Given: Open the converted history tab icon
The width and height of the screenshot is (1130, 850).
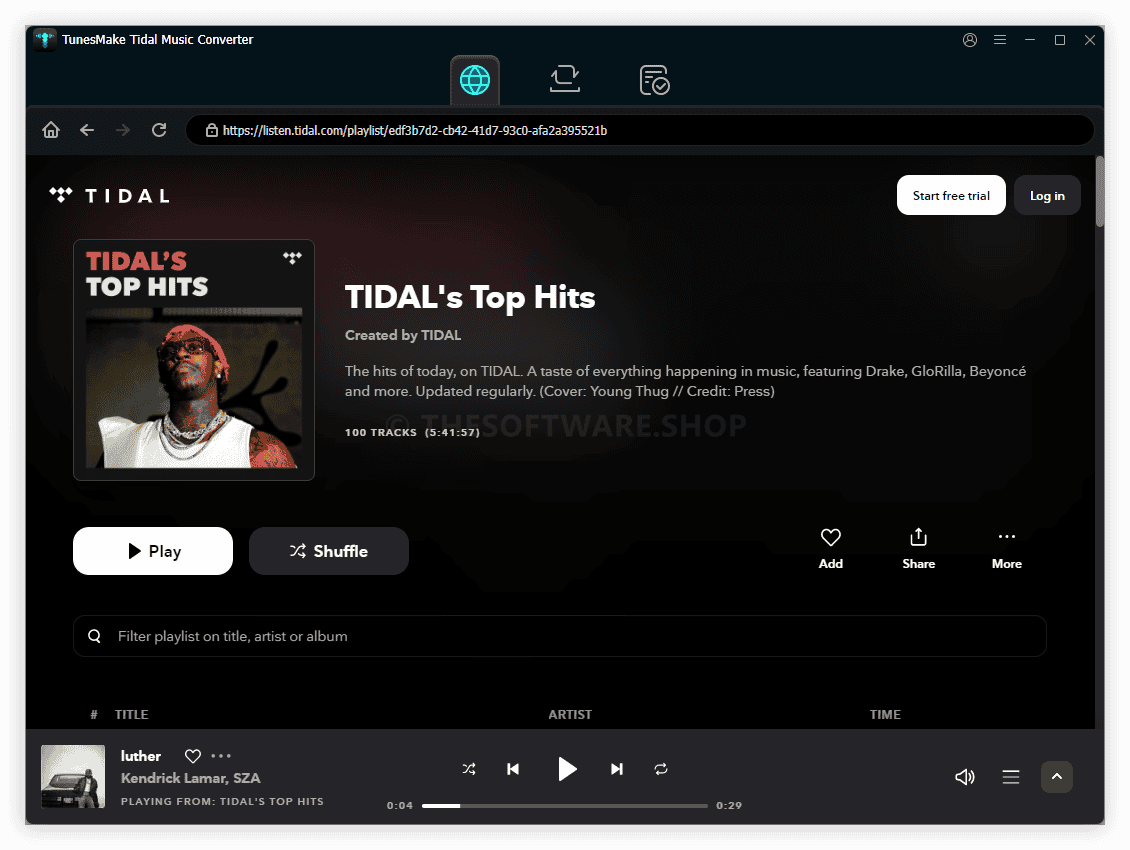Looking at the screenshot, I should pyautogui.click(x=654, y=80).
